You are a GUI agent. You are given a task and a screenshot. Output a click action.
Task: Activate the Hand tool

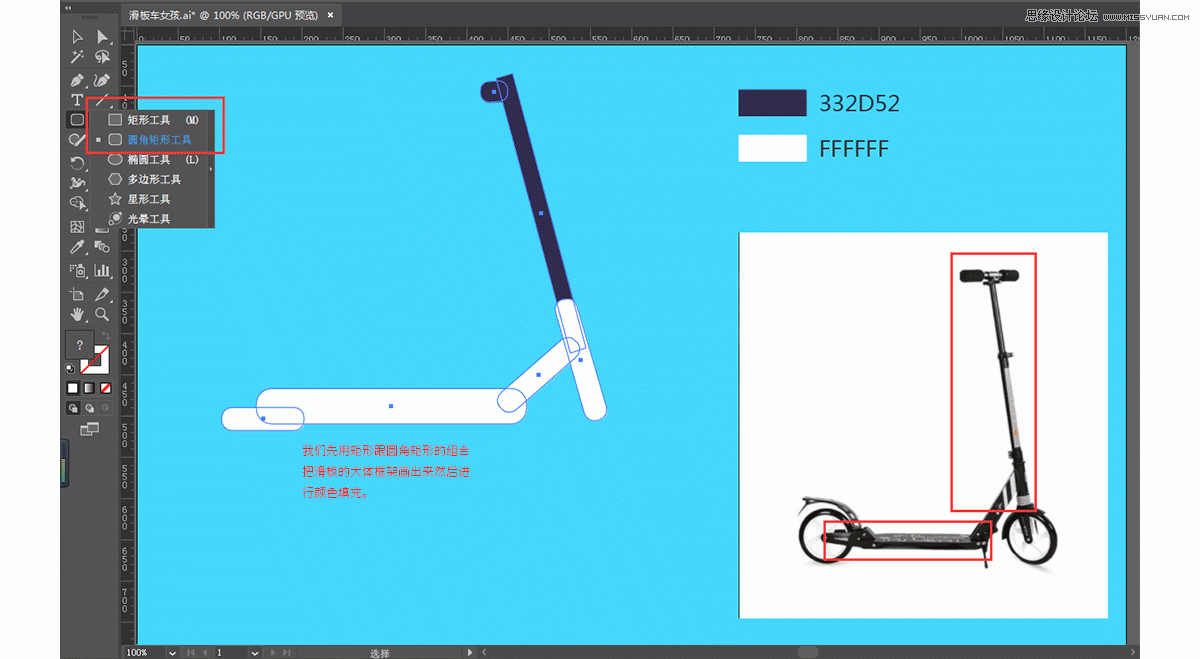click(77, 314)
